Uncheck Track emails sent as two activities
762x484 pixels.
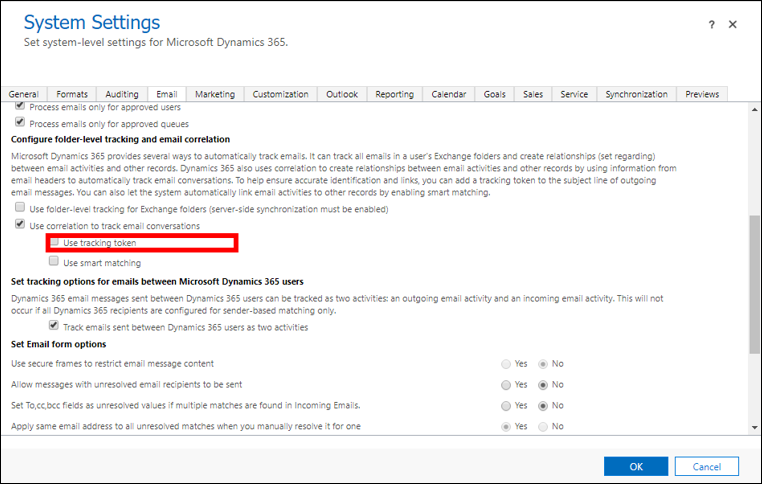coord(54,326)
